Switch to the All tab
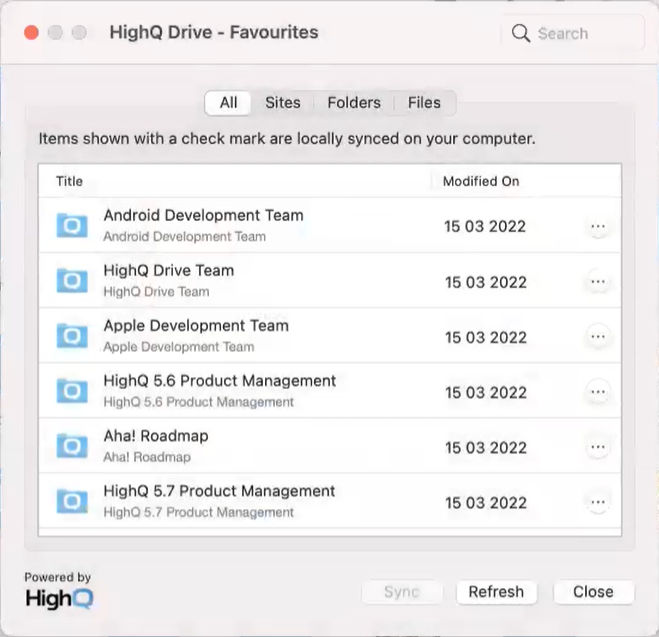 (228, 103)
